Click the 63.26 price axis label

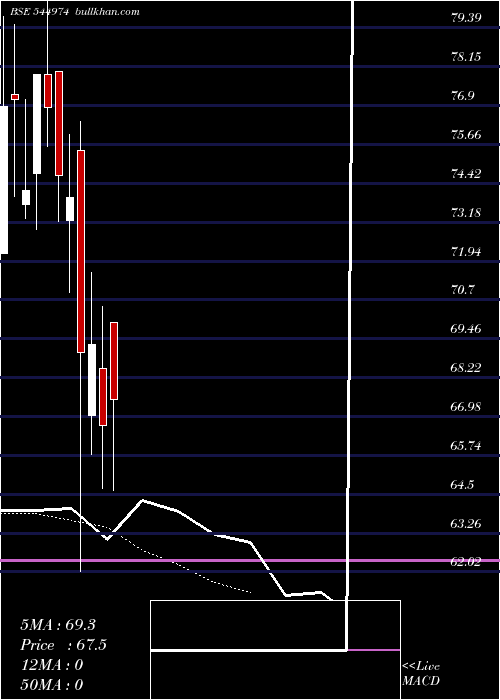tap(466, 523)
